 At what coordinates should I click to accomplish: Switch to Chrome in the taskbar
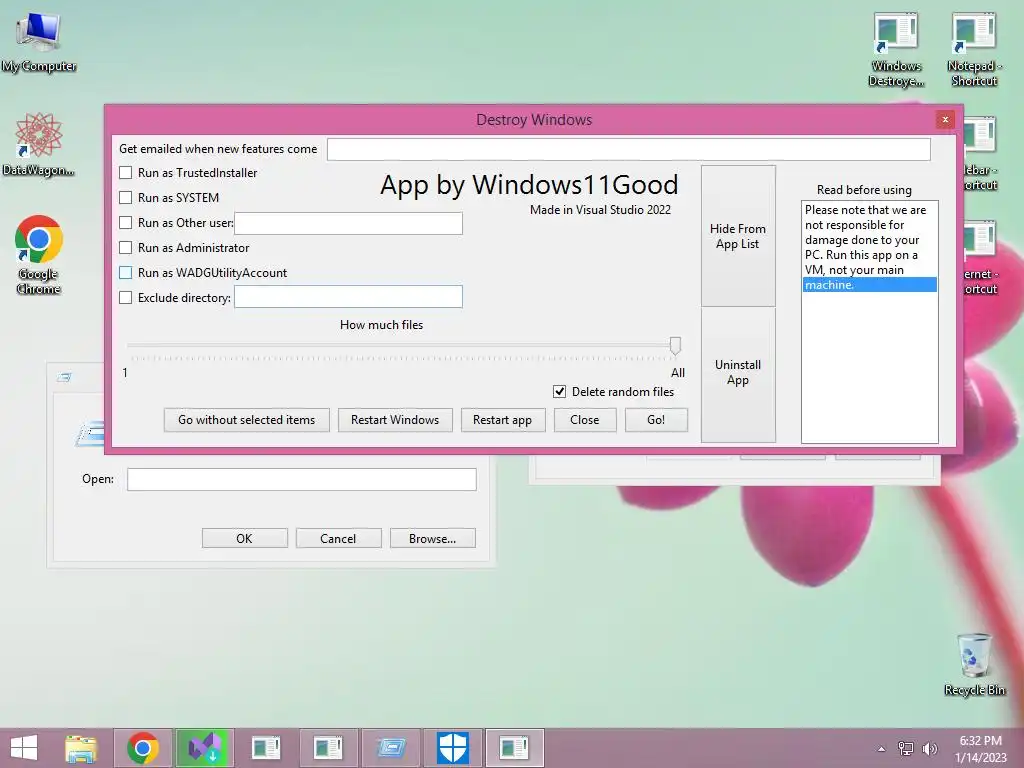point(143,748)
